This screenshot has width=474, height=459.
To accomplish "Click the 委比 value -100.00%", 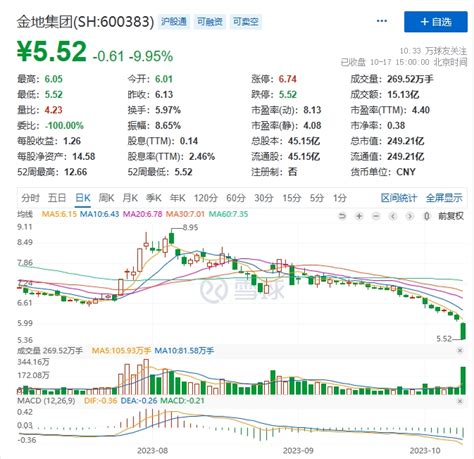I will tap(64, 126).
